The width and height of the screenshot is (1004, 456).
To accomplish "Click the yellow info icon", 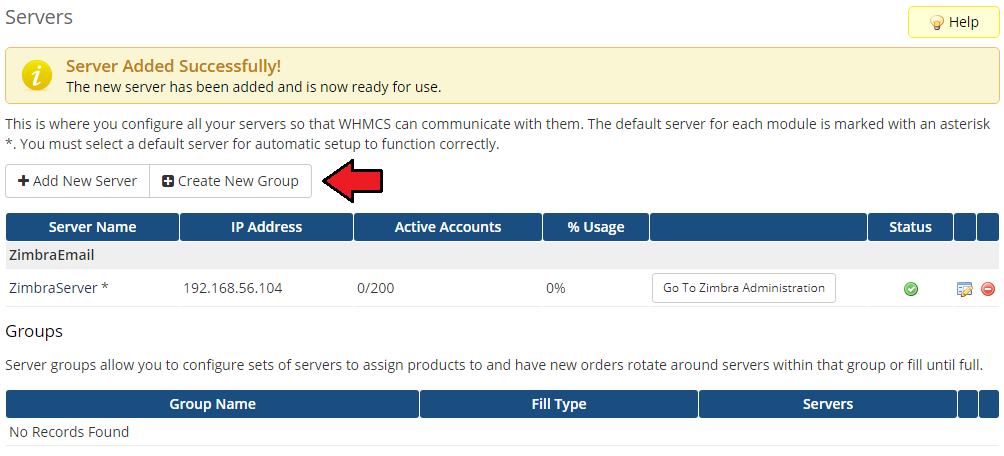I will [36, 76].
